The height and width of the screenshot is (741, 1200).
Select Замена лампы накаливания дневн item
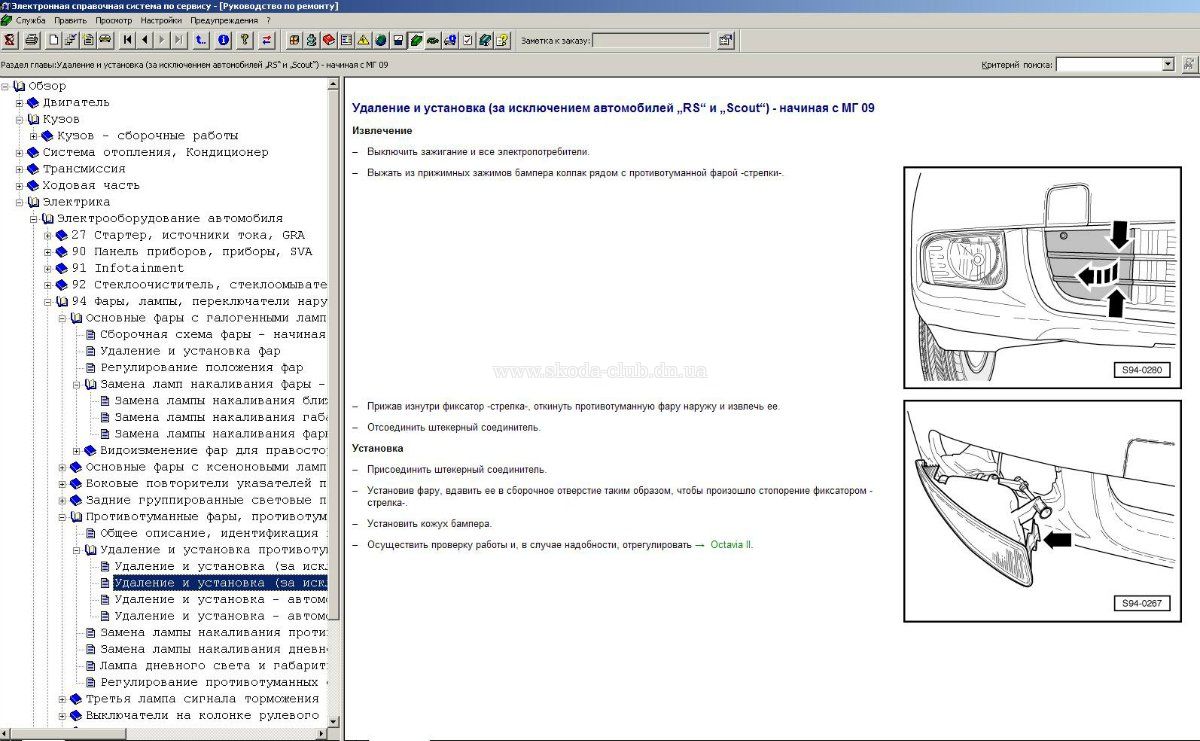[x=212, y=649]
